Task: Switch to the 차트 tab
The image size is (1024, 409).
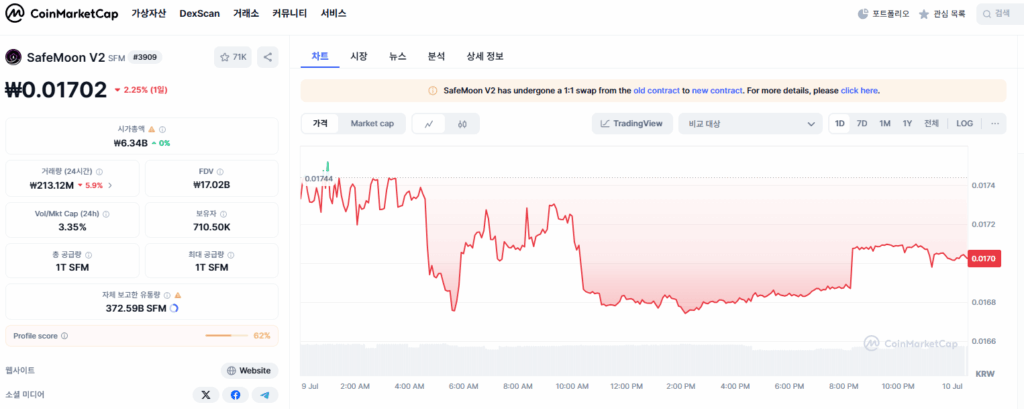Action: click(320, 57)
